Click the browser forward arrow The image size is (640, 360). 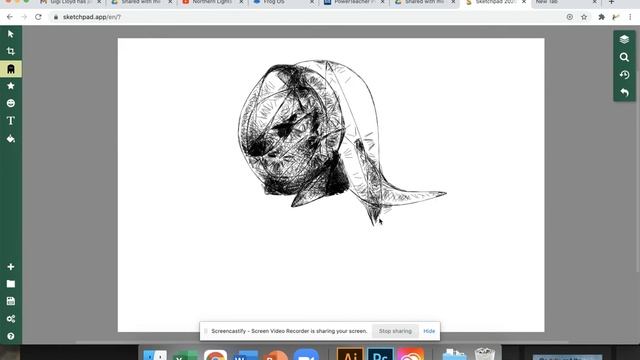(24, 17)
